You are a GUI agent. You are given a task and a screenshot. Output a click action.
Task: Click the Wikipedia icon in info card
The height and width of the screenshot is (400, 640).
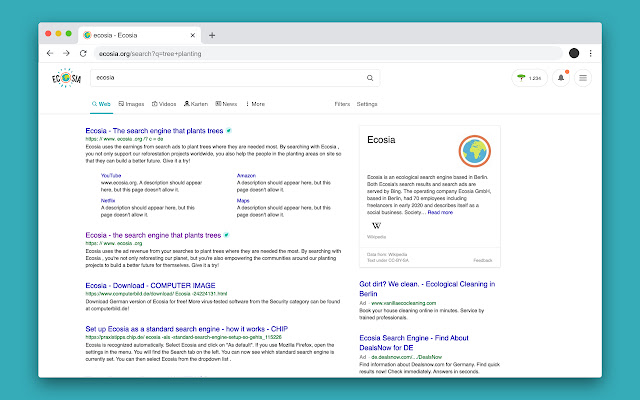click(x=375, y=227)
